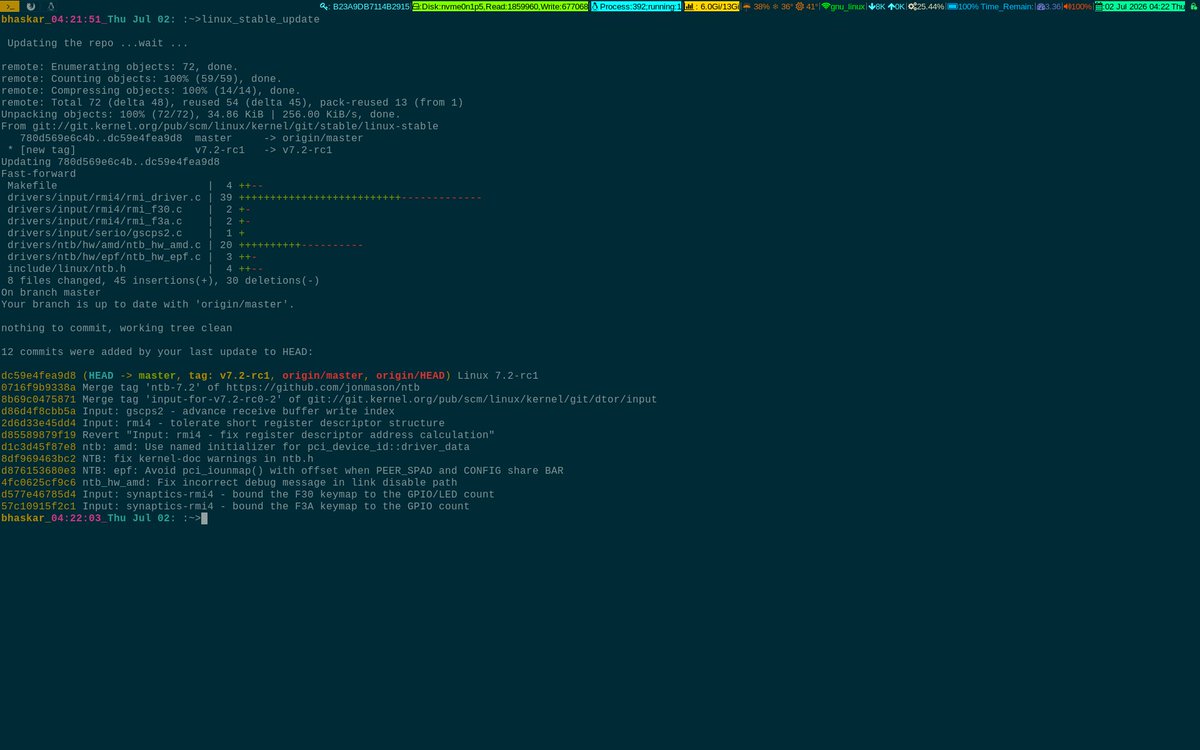Click drivers/input/serio/gscps2.c file name
The height and width of the screenshot is (750, 1200).
(x=94, y=233)
